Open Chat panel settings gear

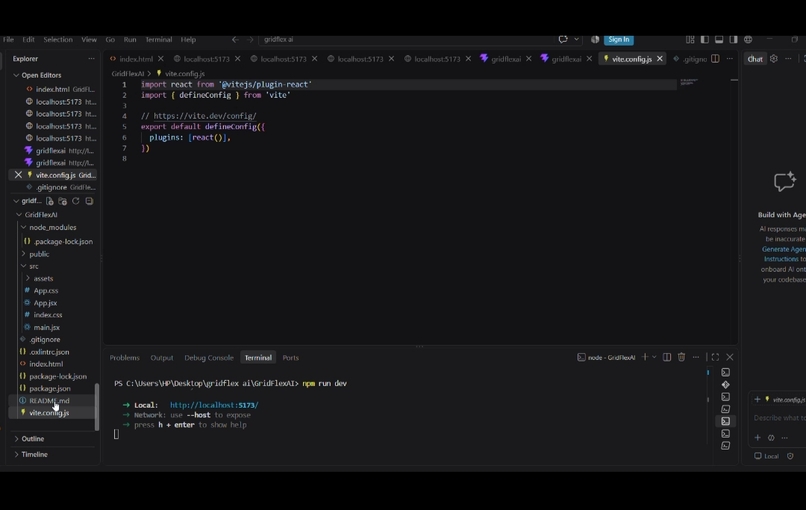pyautogui.click(x=774, y=59)
